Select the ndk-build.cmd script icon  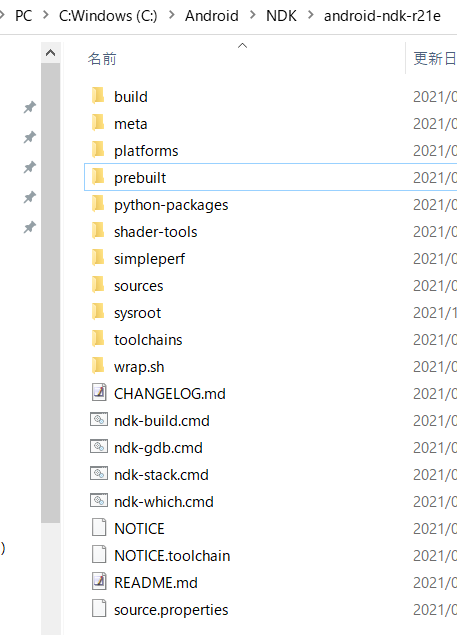point(99,420)
